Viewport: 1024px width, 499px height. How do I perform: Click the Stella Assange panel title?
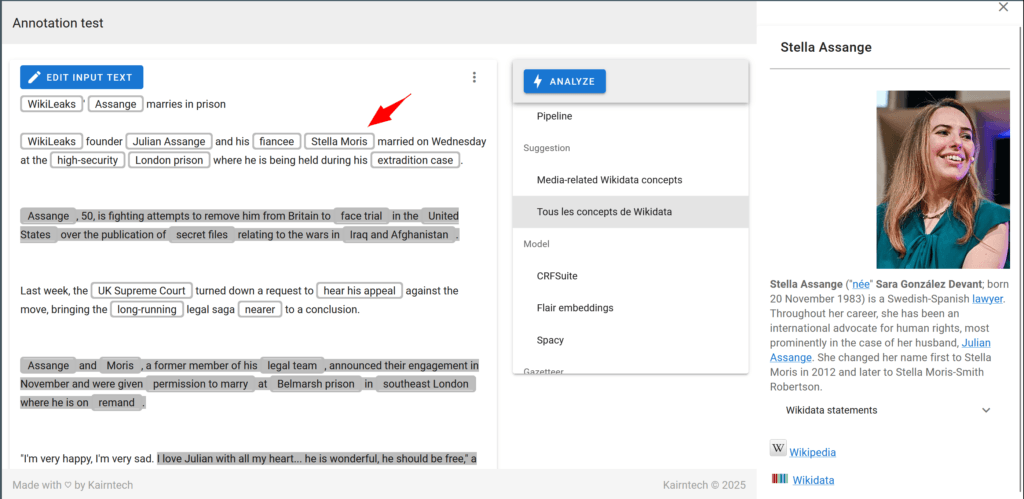[825, 47]
